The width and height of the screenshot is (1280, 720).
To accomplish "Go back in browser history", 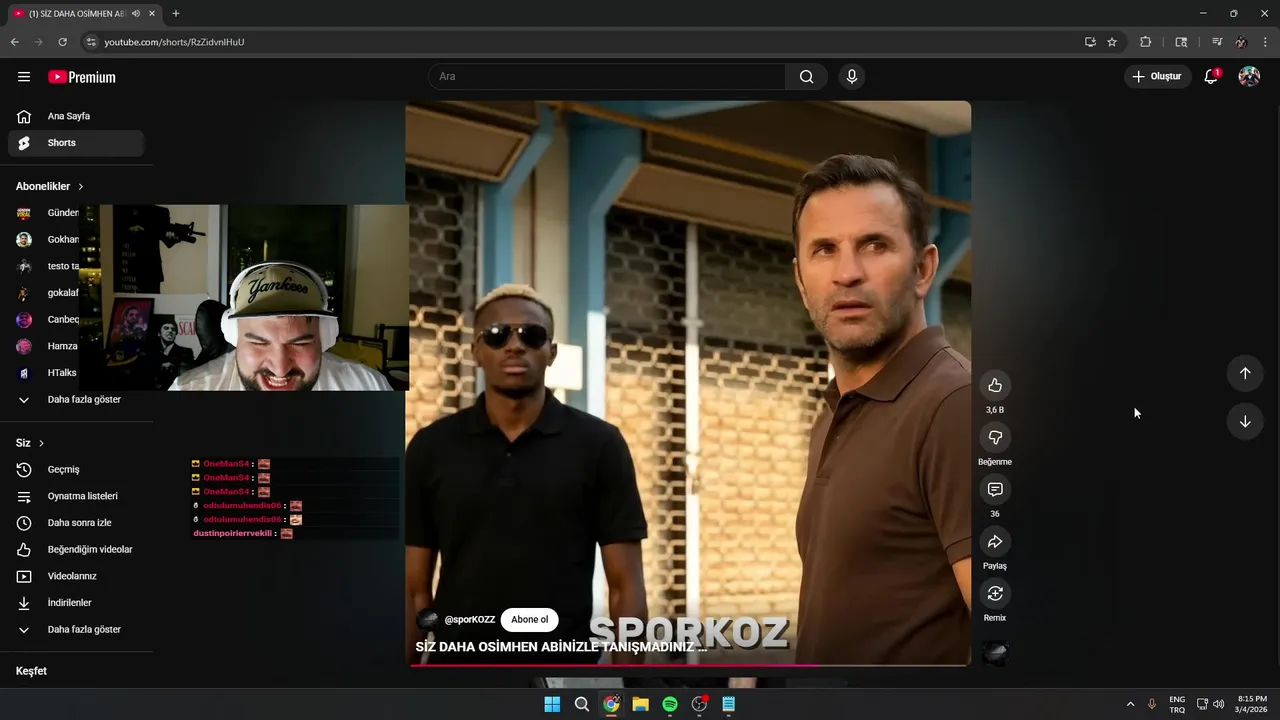I will click(x=14, y=42).
